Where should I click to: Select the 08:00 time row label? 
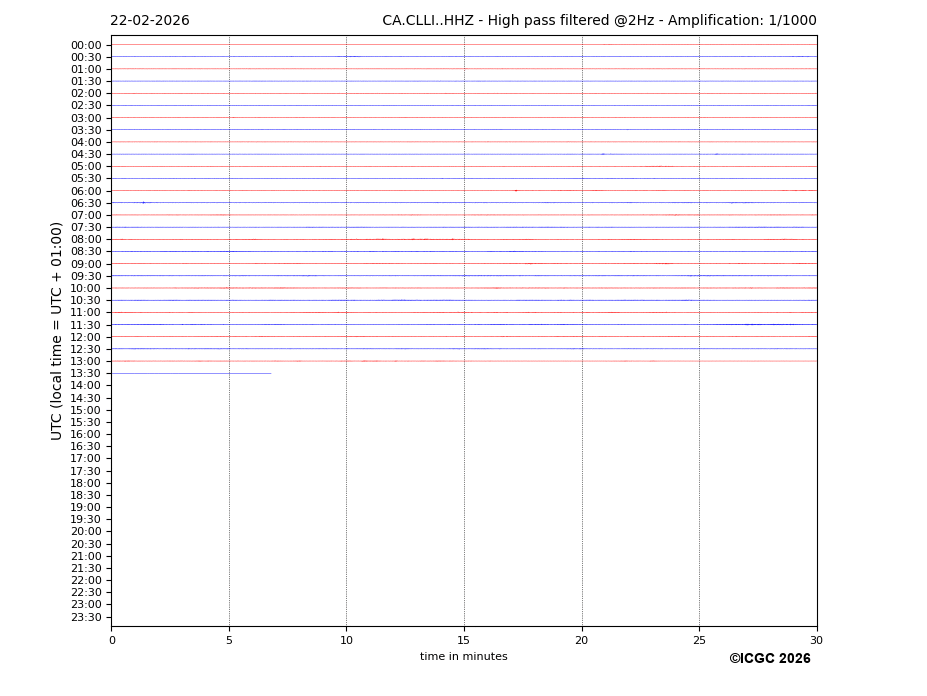pos(85,239)
